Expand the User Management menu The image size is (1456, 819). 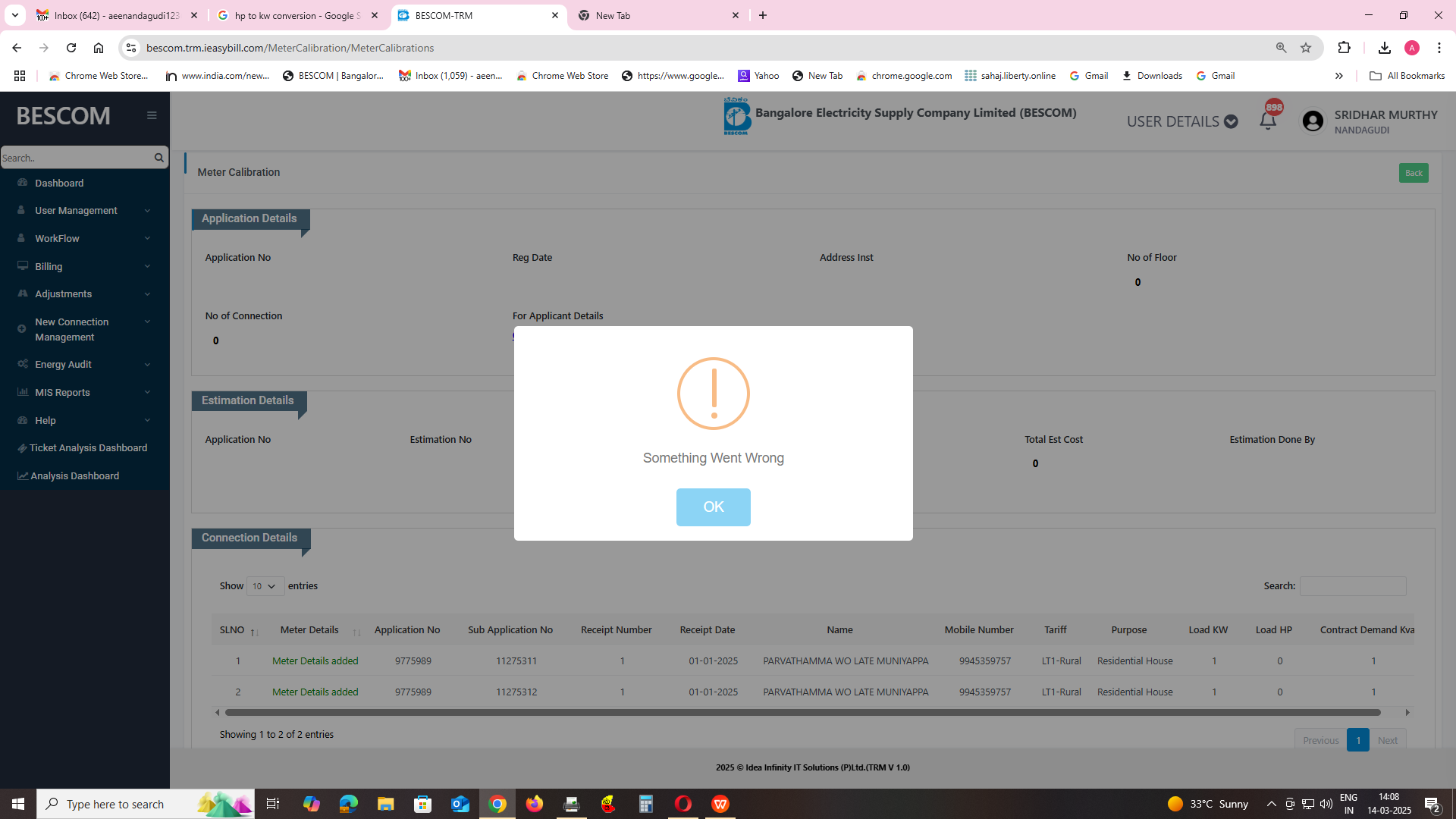click(x=85, y=210)
